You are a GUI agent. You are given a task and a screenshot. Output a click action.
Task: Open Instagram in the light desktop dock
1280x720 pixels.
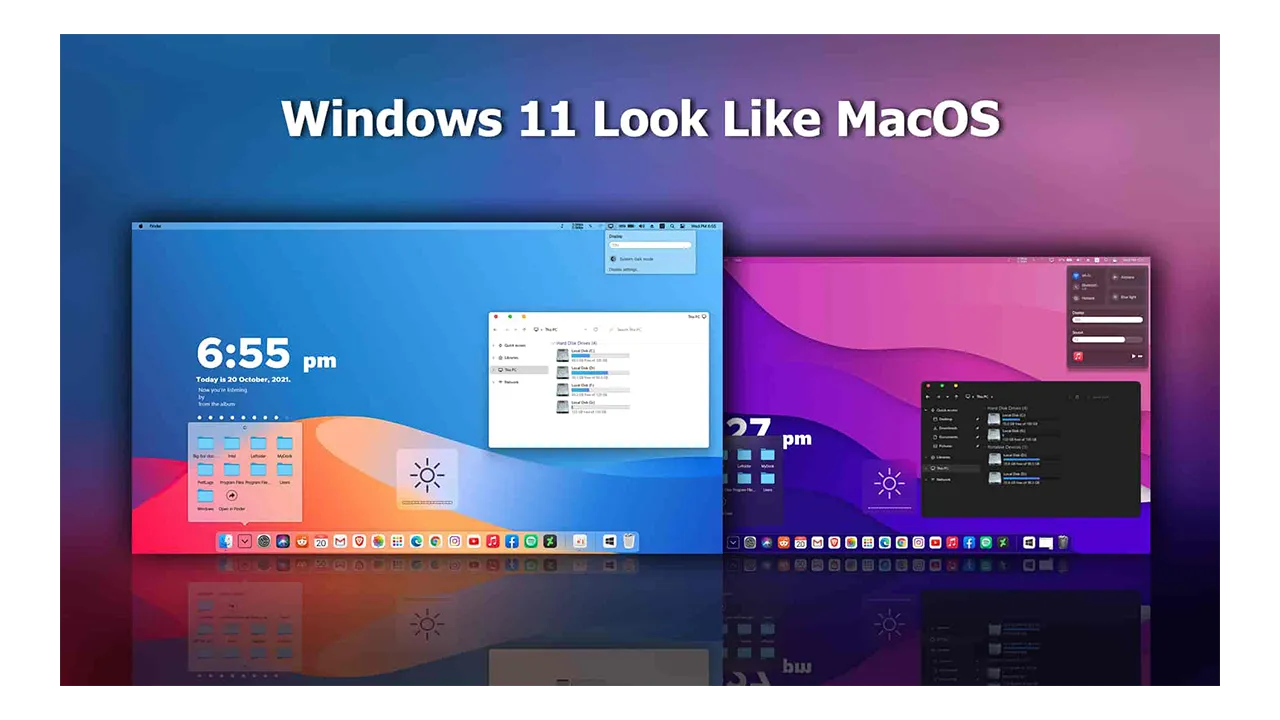[454, 541]
